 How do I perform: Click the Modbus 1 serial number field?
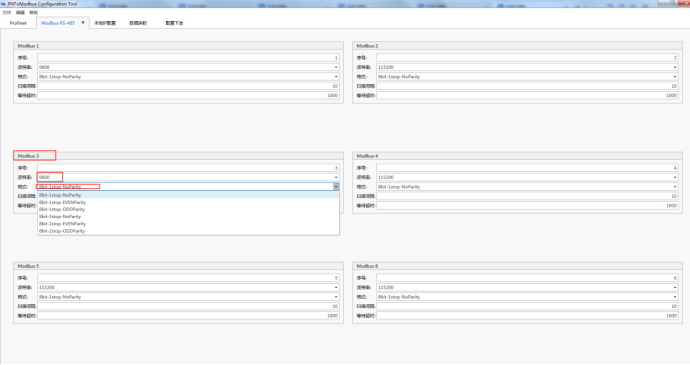coord(188,58)
